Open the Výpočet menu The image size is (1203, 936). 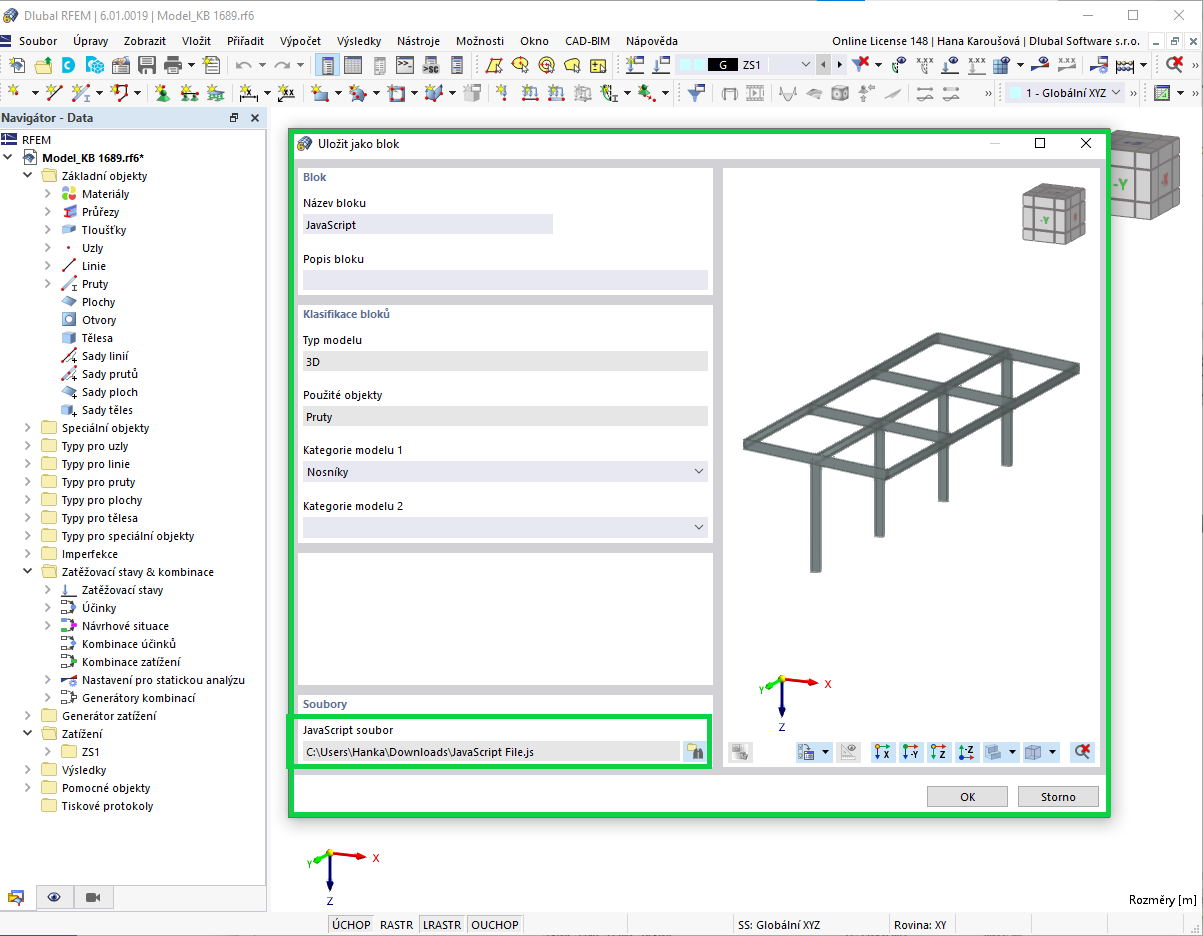pos(300,41)
